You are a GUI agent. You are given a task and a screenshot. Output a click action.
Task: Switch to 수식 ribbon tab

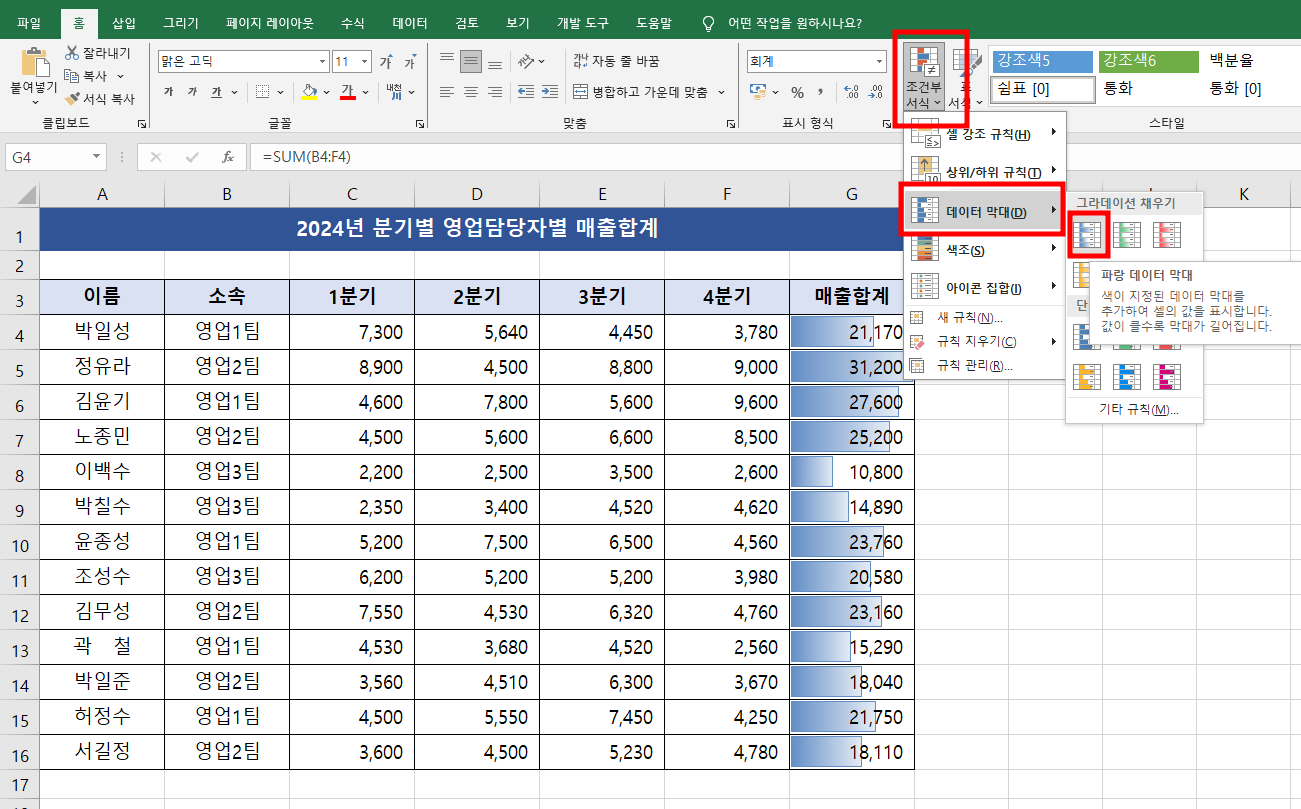[352, 22]
